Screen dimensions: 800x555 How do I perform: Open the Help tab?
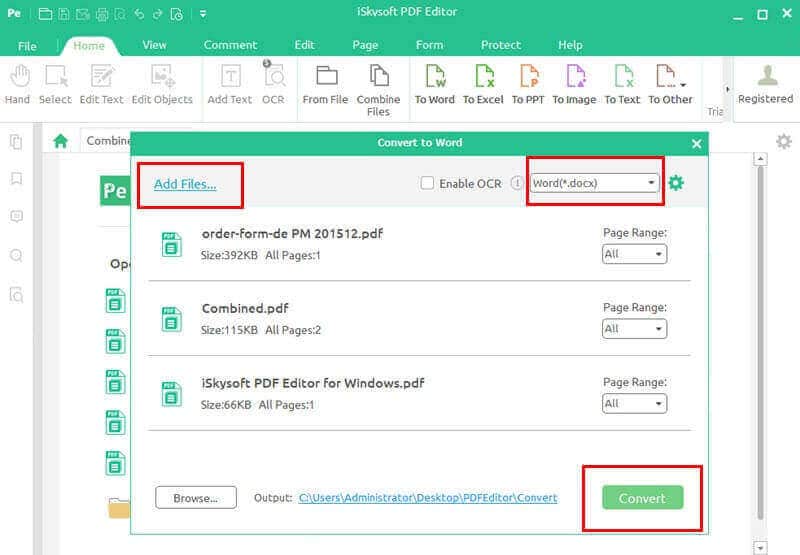click(x=570, y=45)
